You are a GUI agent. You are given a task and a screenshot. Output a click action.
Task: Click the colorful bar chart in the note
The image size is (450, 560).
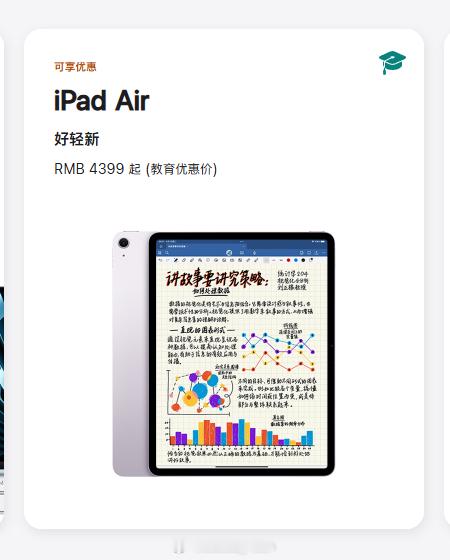[x=240, y=432]
